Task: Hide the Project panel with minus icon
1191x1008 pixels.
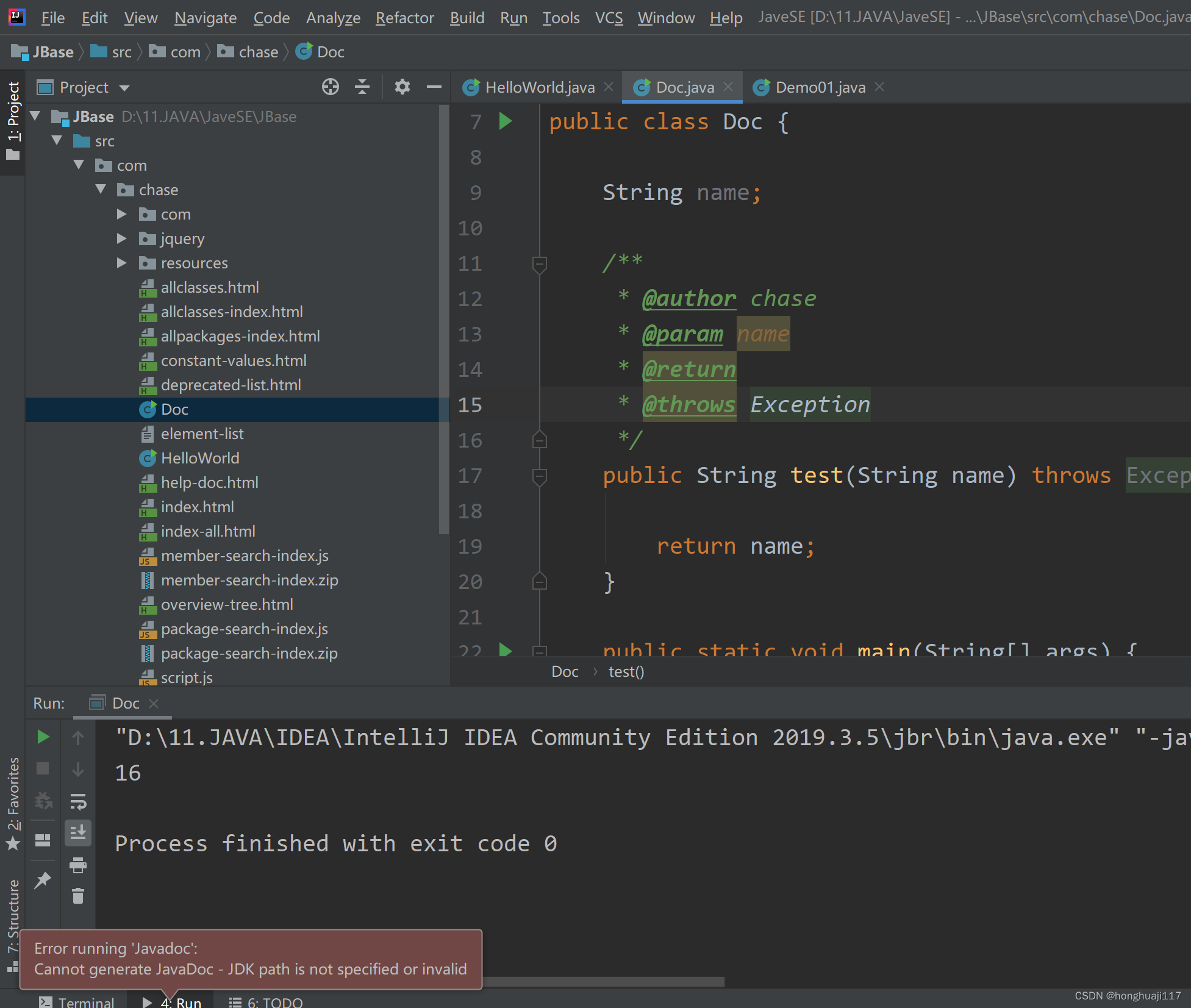Action: tap(434, 87)
